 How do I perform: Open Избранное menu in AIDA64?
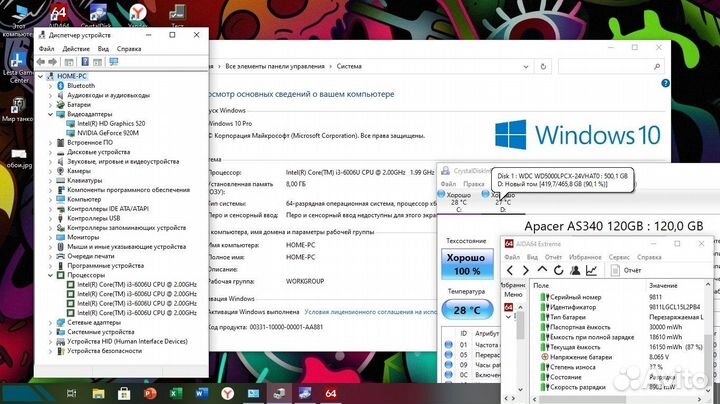coord(585,257)
